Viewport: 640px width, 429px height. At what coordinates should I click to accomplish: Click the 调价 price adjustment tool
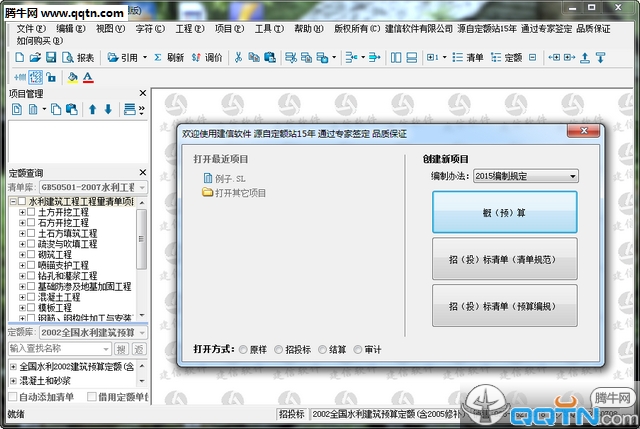207,58
